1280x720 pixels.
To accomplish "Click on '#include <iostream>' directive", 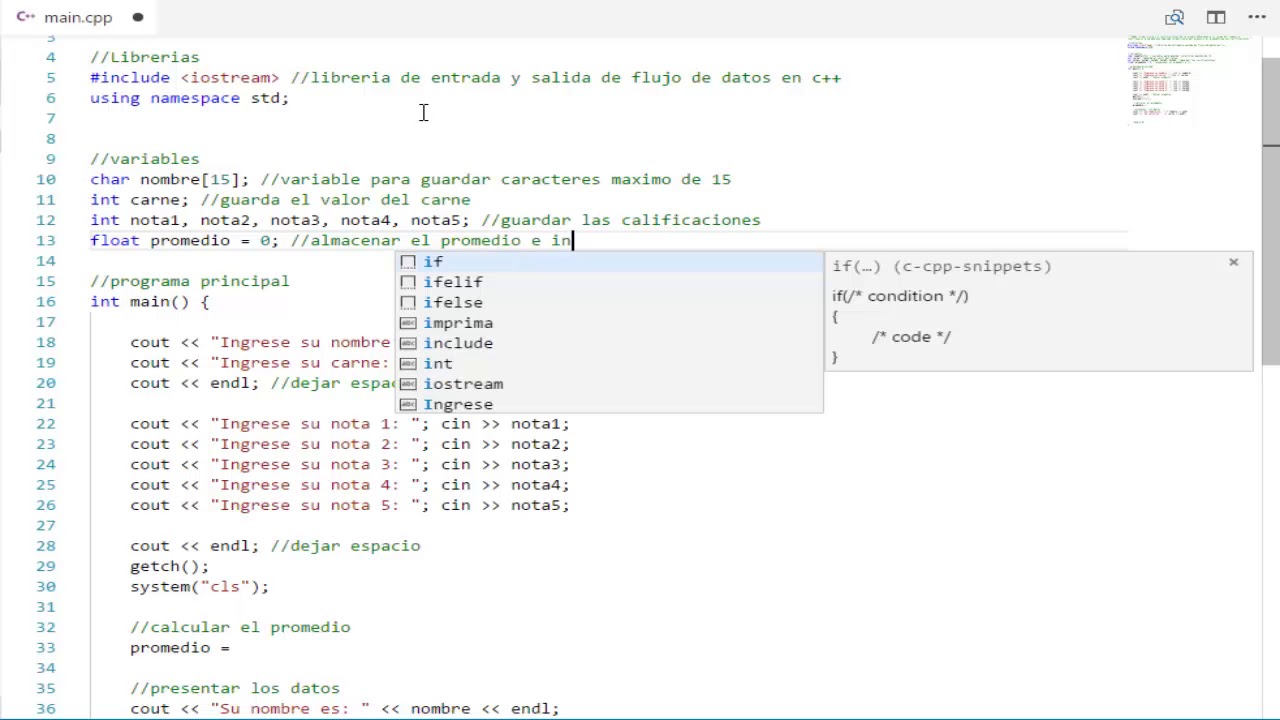I will (x=185, y=77).
